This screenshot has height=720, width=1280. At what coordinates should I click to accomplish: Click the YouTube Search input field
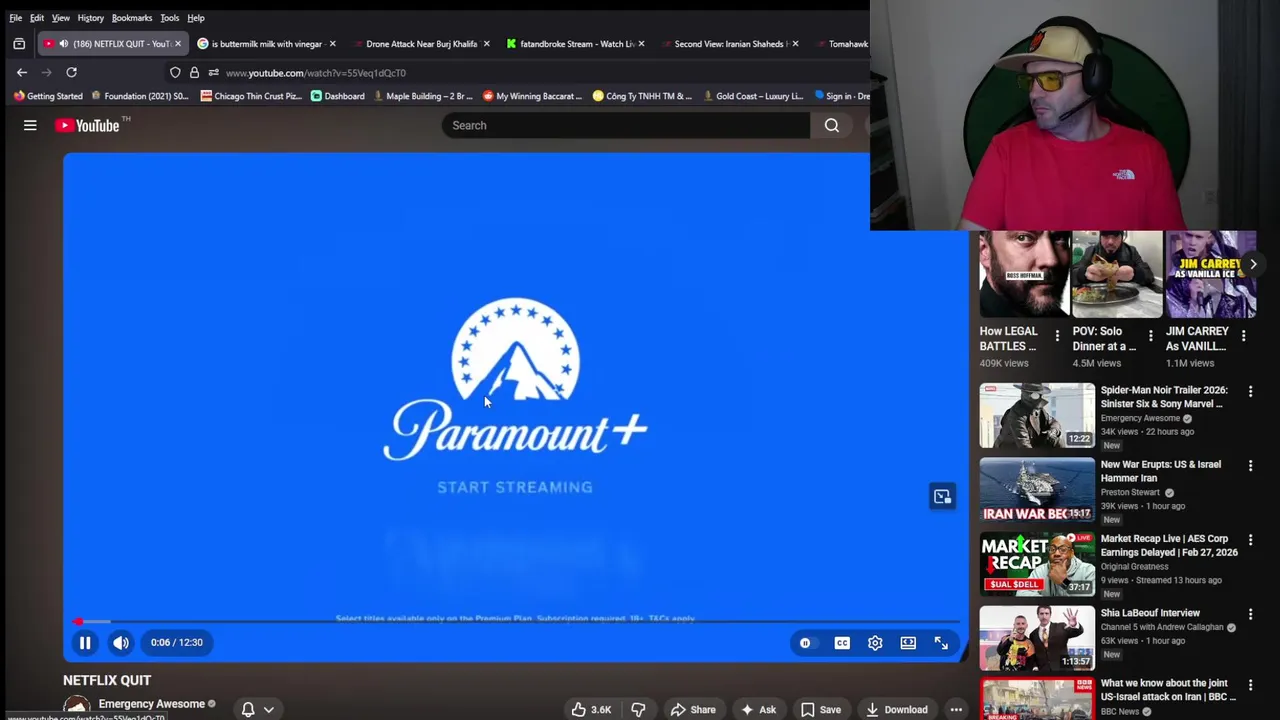point(626,125)
